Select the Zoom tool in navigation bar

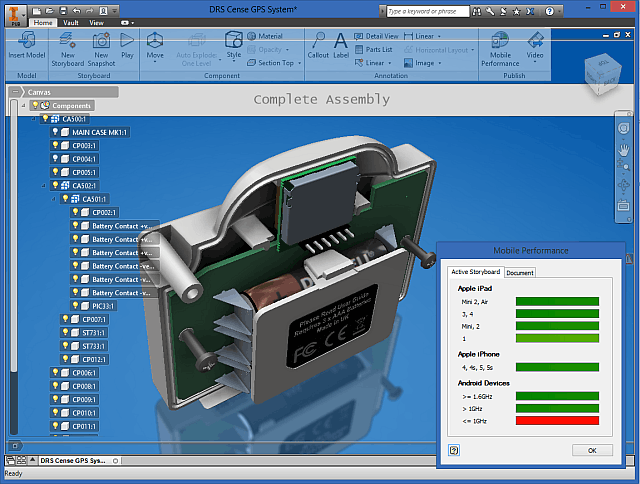point(623,167)
